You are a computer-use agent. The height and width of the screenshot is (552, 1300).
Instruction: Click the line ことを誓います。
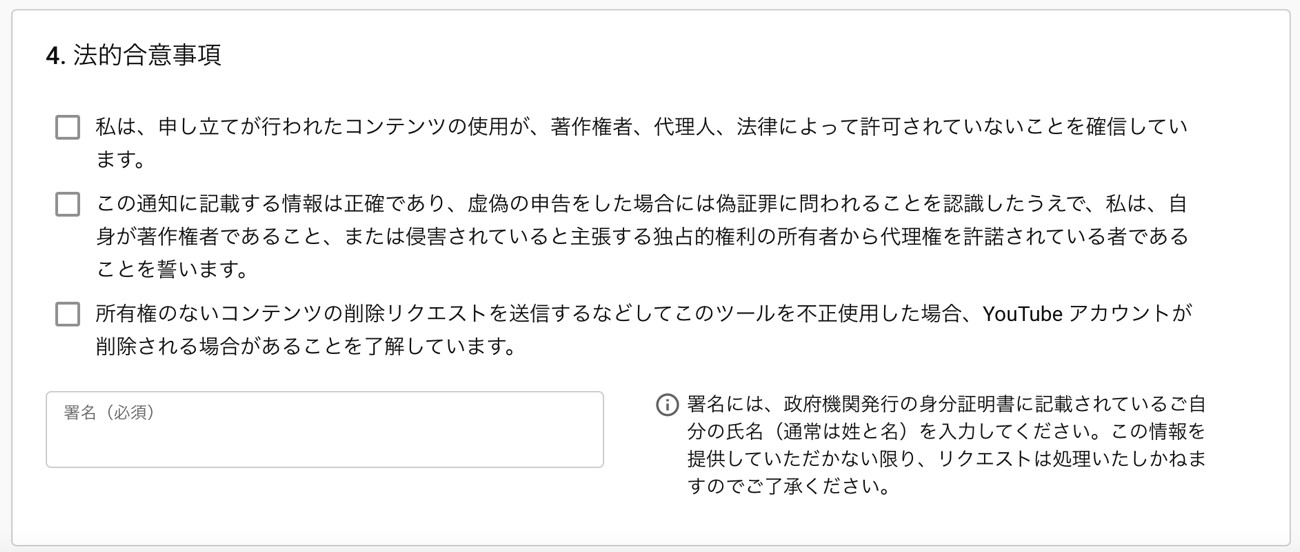(x=172, y=270)
